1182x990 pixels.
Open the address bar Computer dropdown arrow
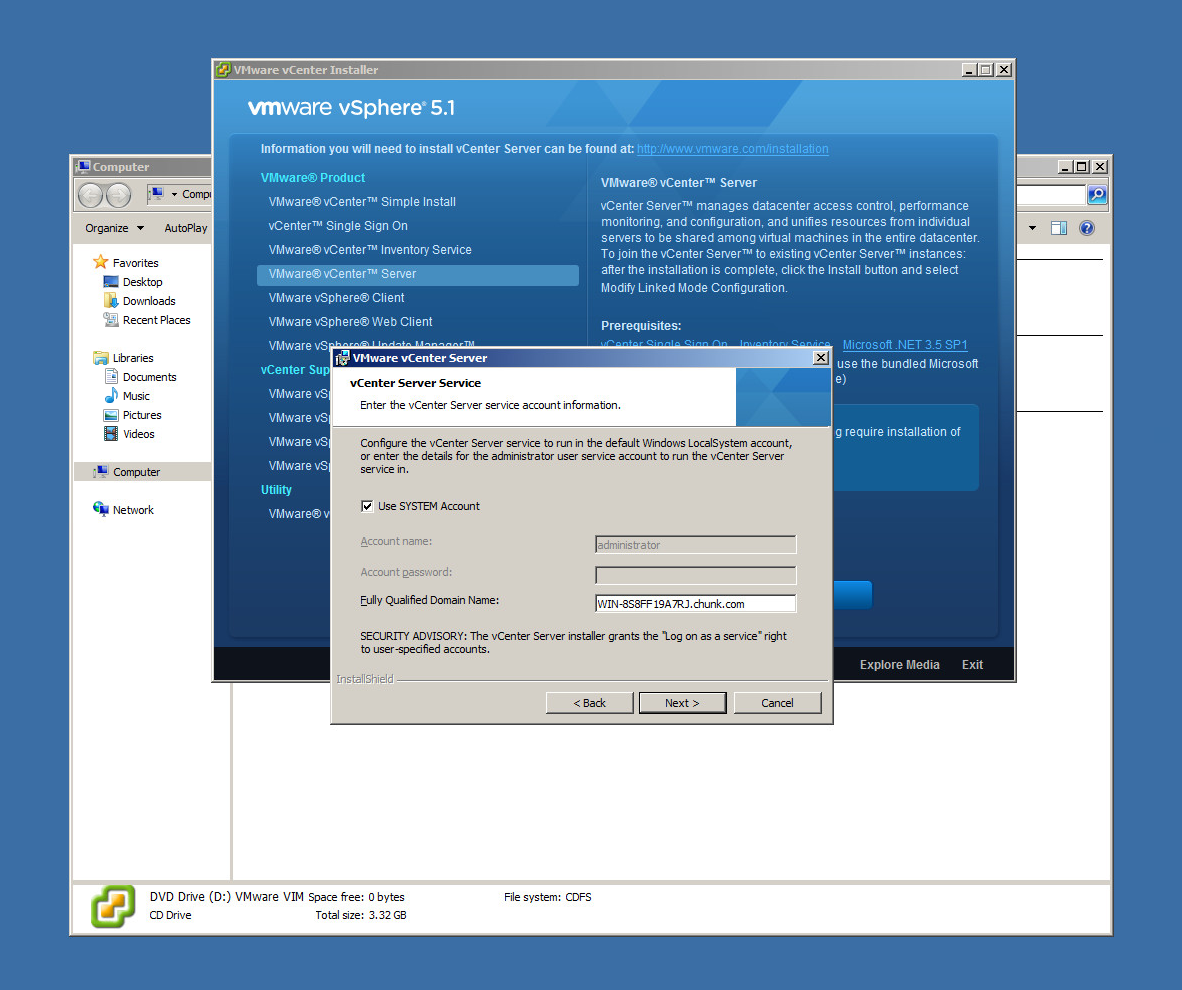pyautogui.click(x=174, y=195)
